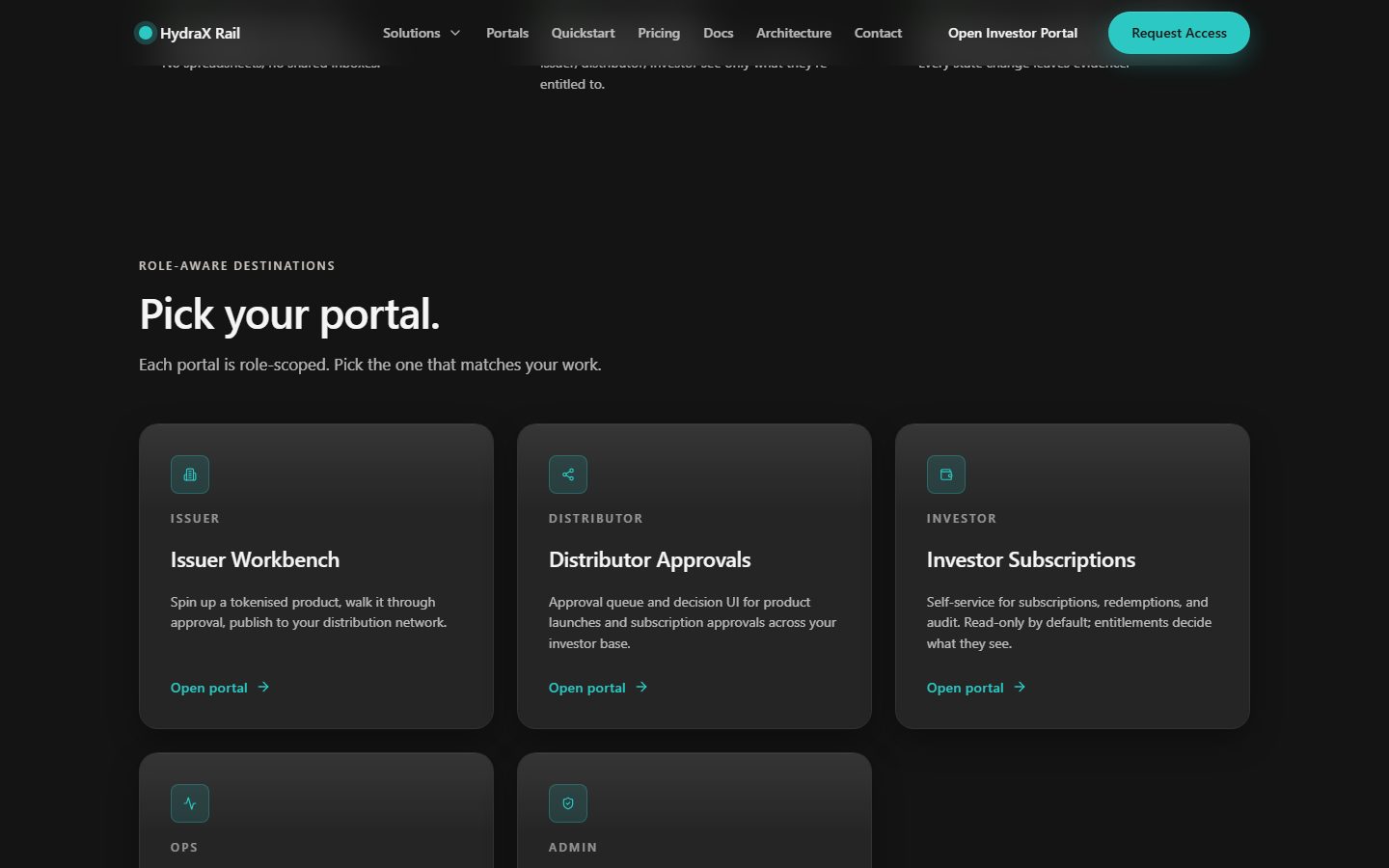Click Open Investor Portal in header
1389x868 pixels.
coord(1013,33)
